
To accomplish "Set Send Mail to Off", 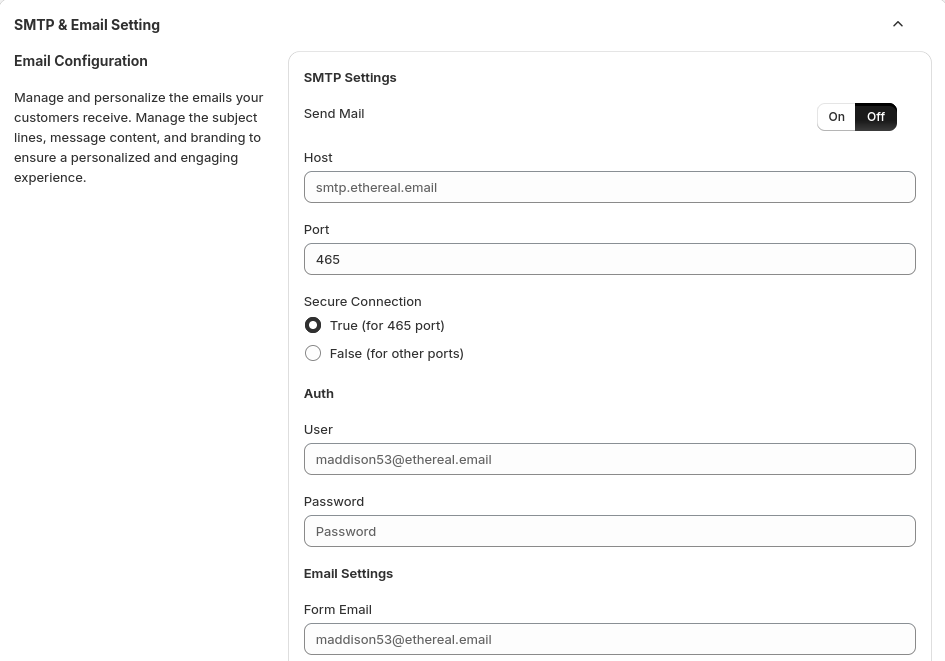I will pos(876,117).
